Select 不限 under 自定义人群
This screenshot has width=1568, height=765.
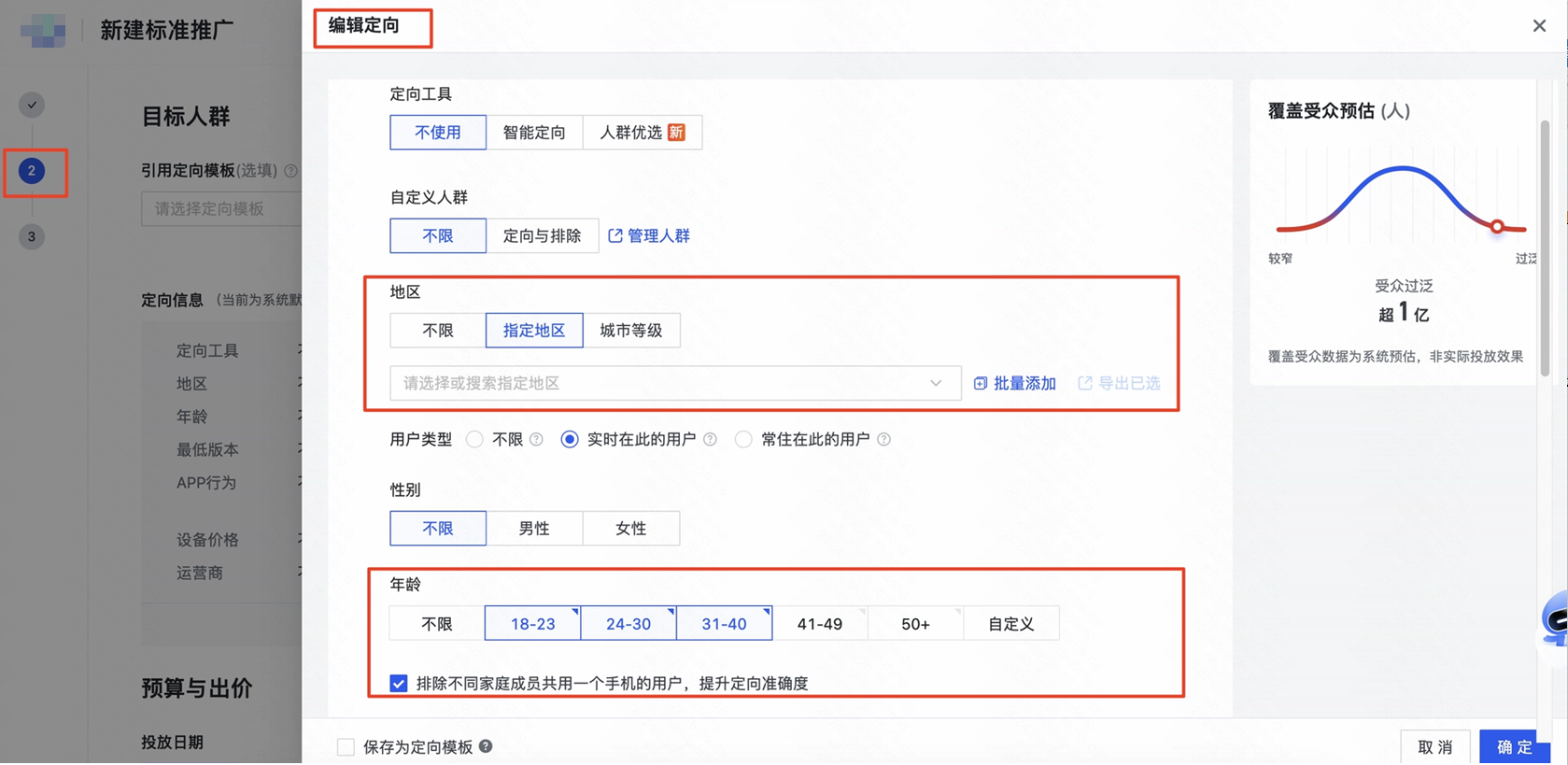pos(438,236)
